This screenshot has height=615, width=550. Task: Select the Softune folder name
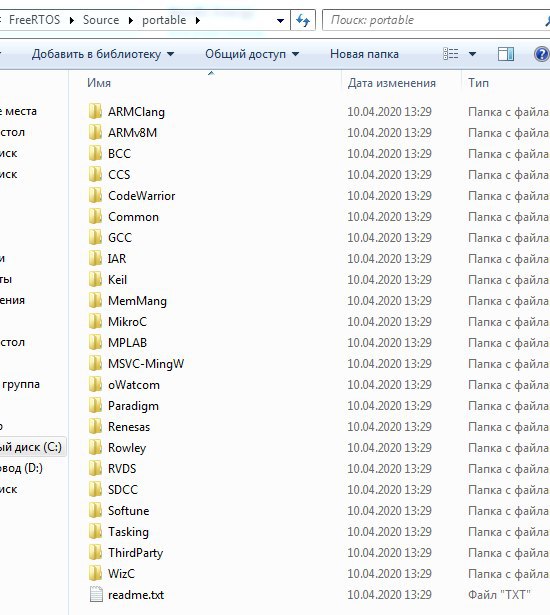pyautogui.click(x=128, y=511)
